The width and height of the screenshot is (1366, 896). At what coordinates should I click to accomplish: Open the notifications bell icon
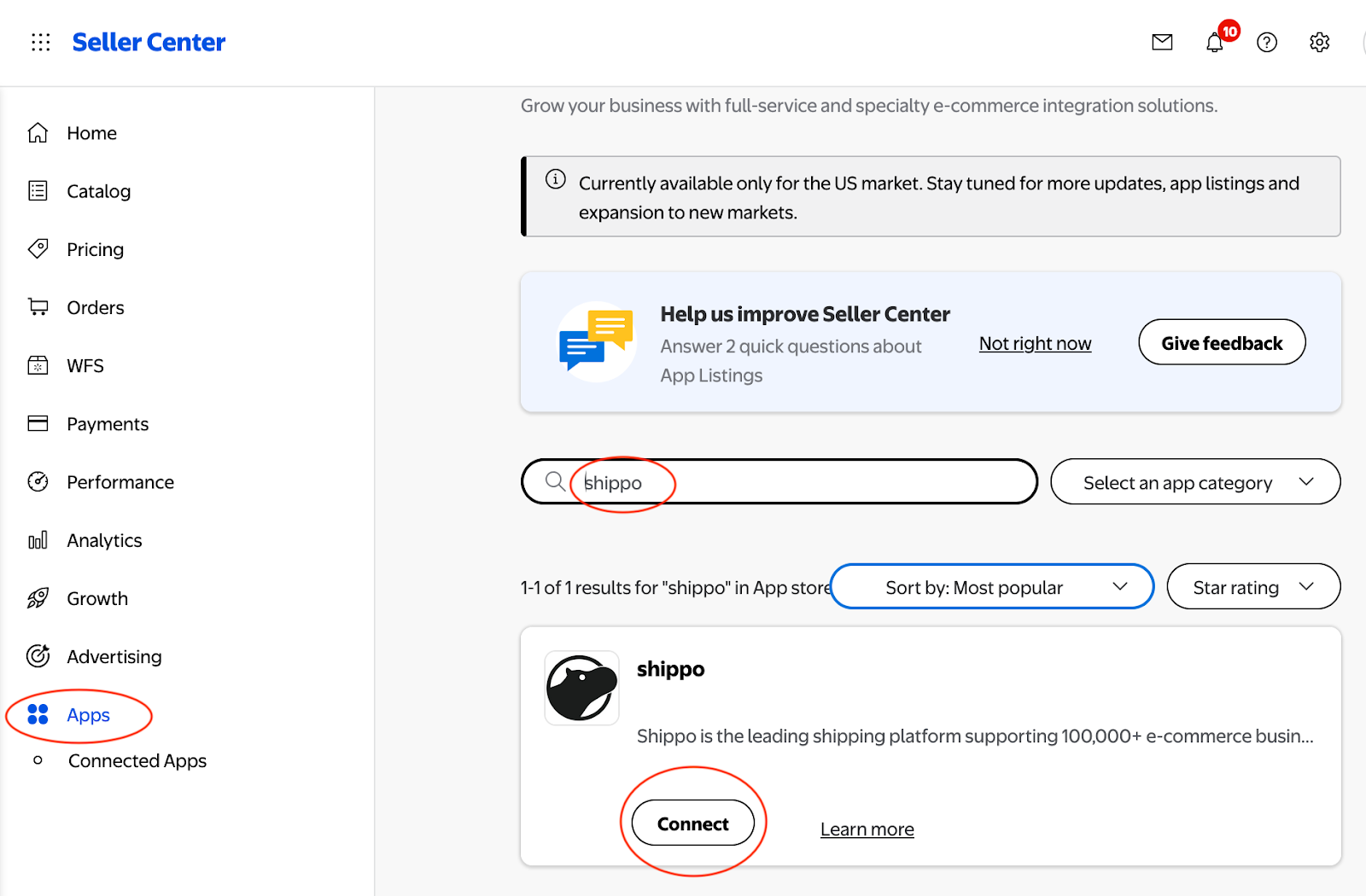pyautogui.click(x=1214, y=42)
